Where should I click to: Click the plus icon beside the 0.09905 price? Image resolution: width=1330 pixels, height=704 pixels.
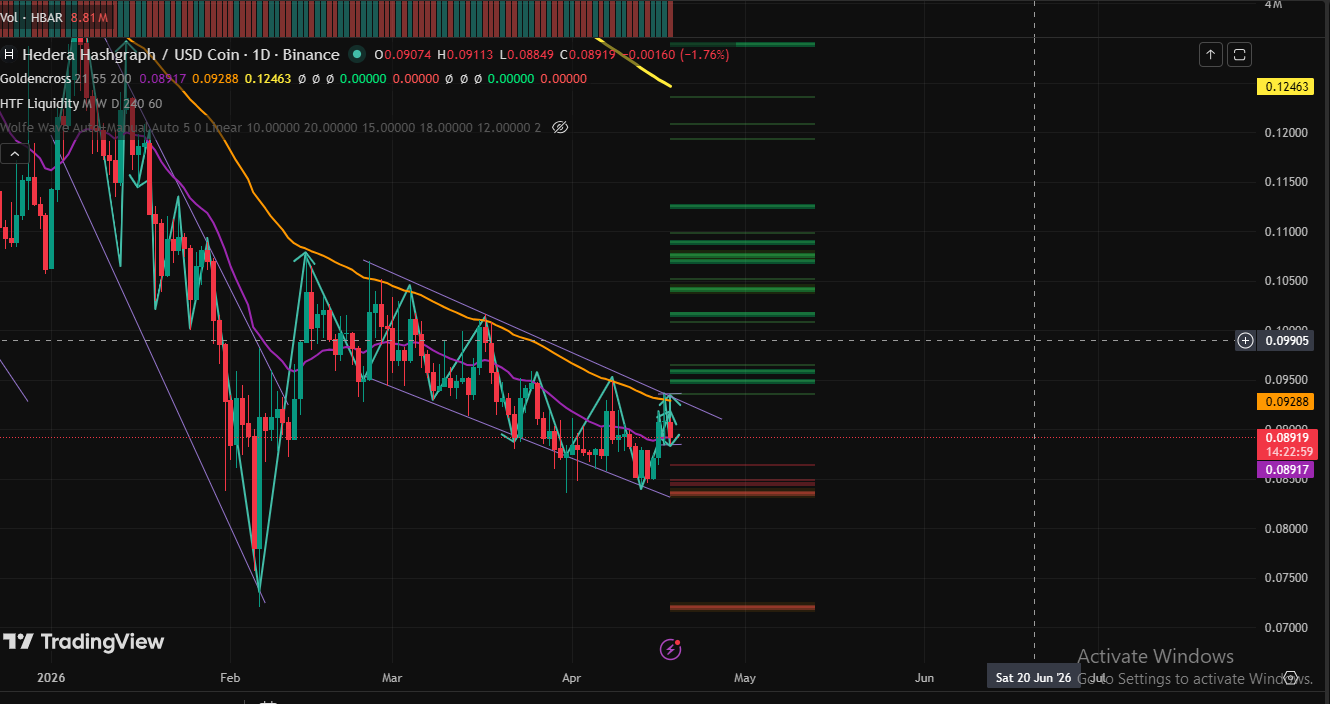tap(1245, 340)
